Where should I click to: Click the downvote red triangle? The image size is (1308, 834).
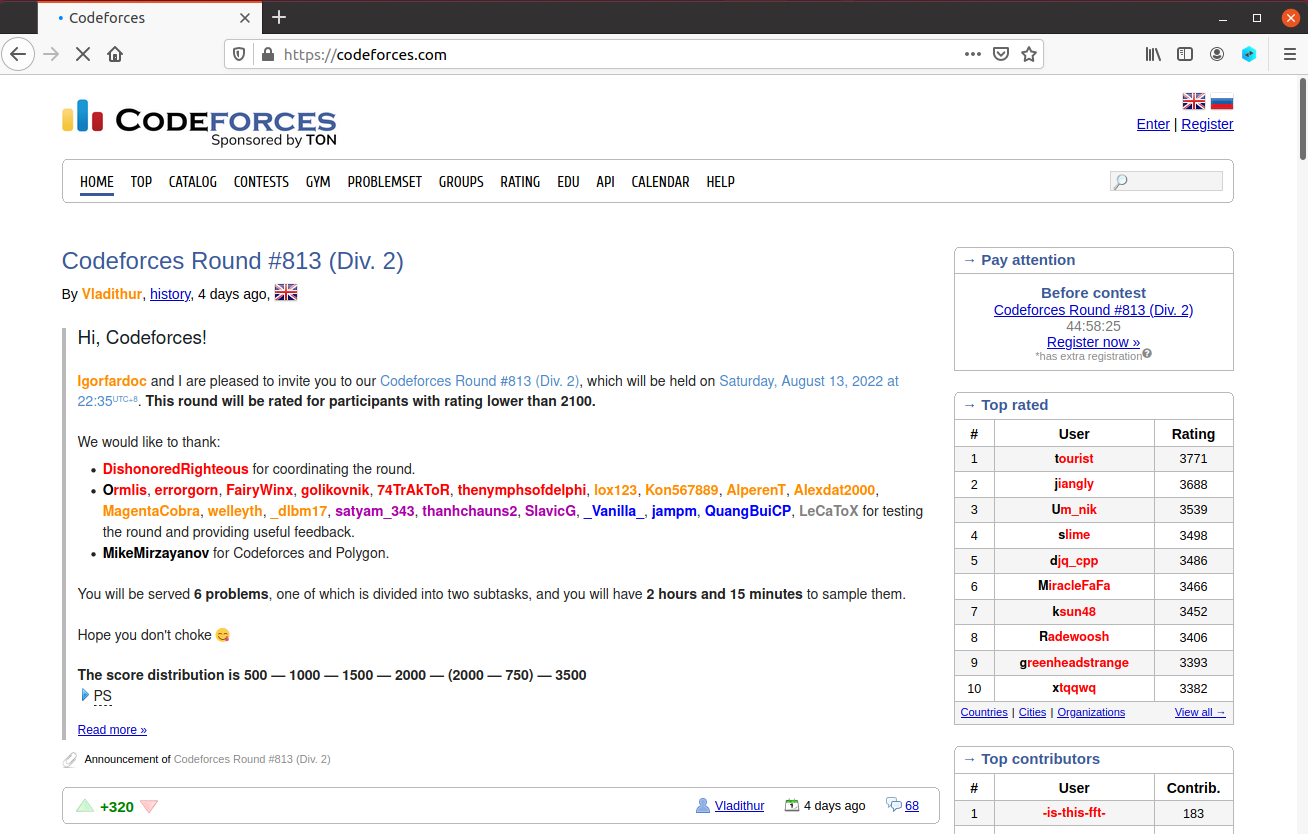(x=149, y=806)
